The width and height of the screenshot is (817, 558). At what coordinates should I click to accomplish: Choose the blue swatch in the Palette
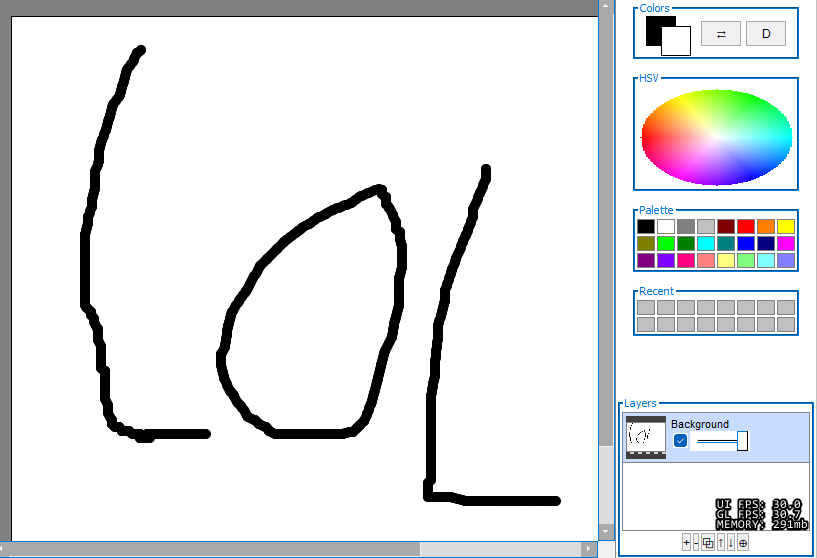point(746,243)
